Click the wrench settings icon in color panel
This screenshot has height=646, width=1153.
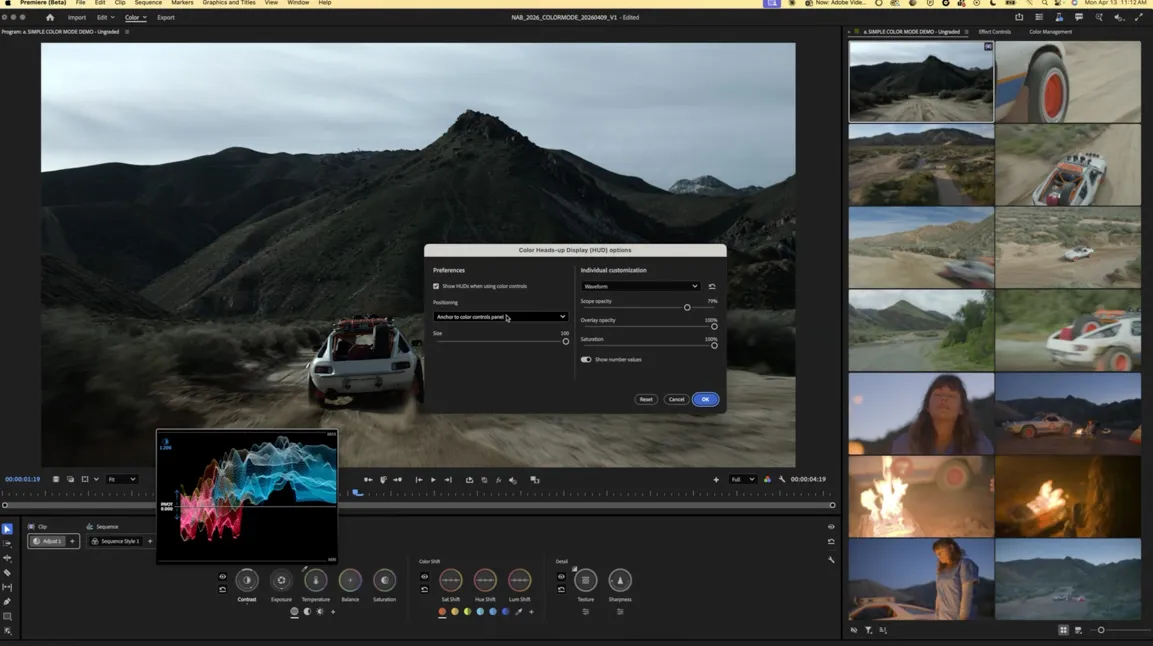pos(831,560)
